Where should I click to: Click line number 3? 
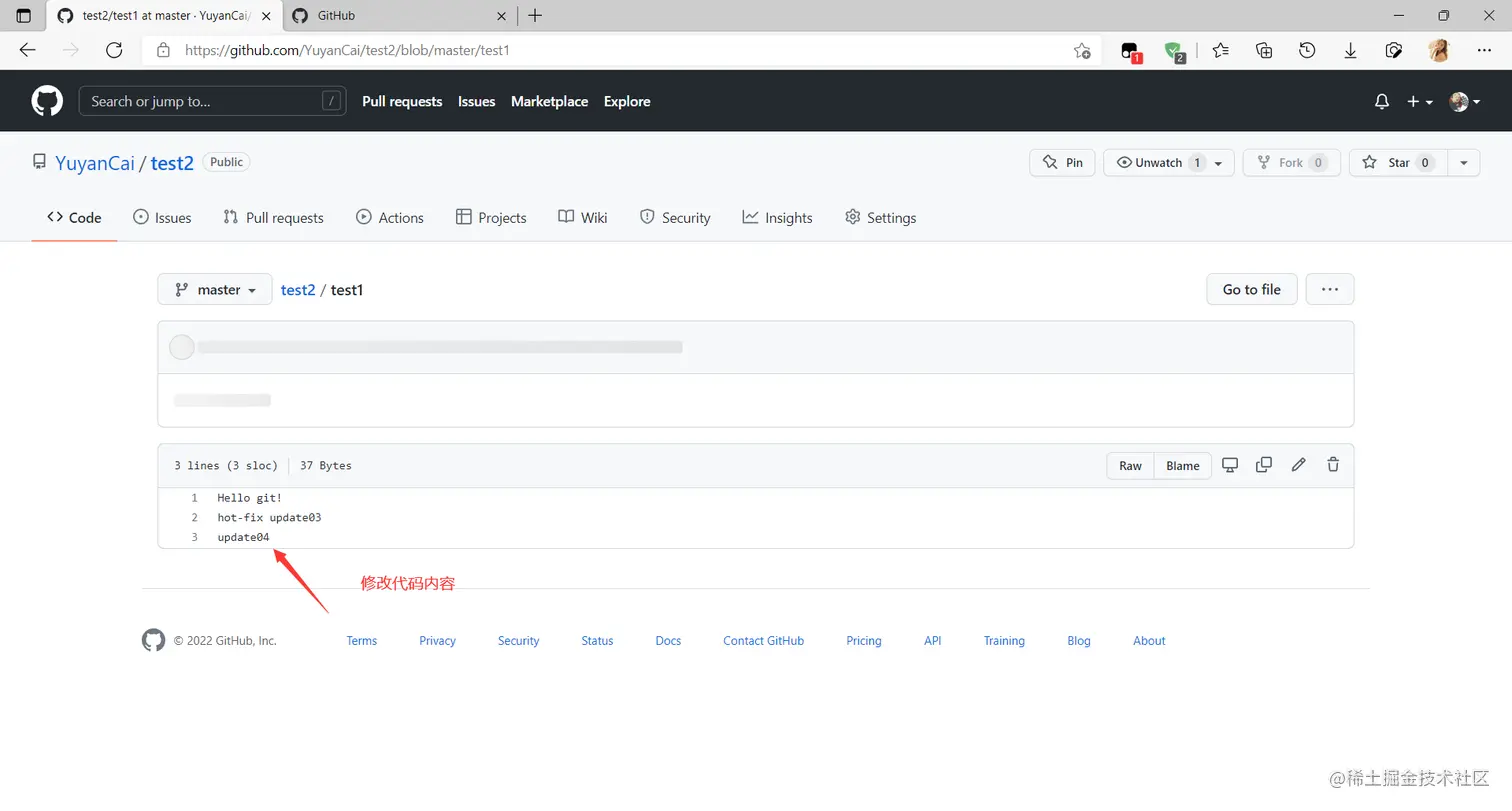point(194,538)
